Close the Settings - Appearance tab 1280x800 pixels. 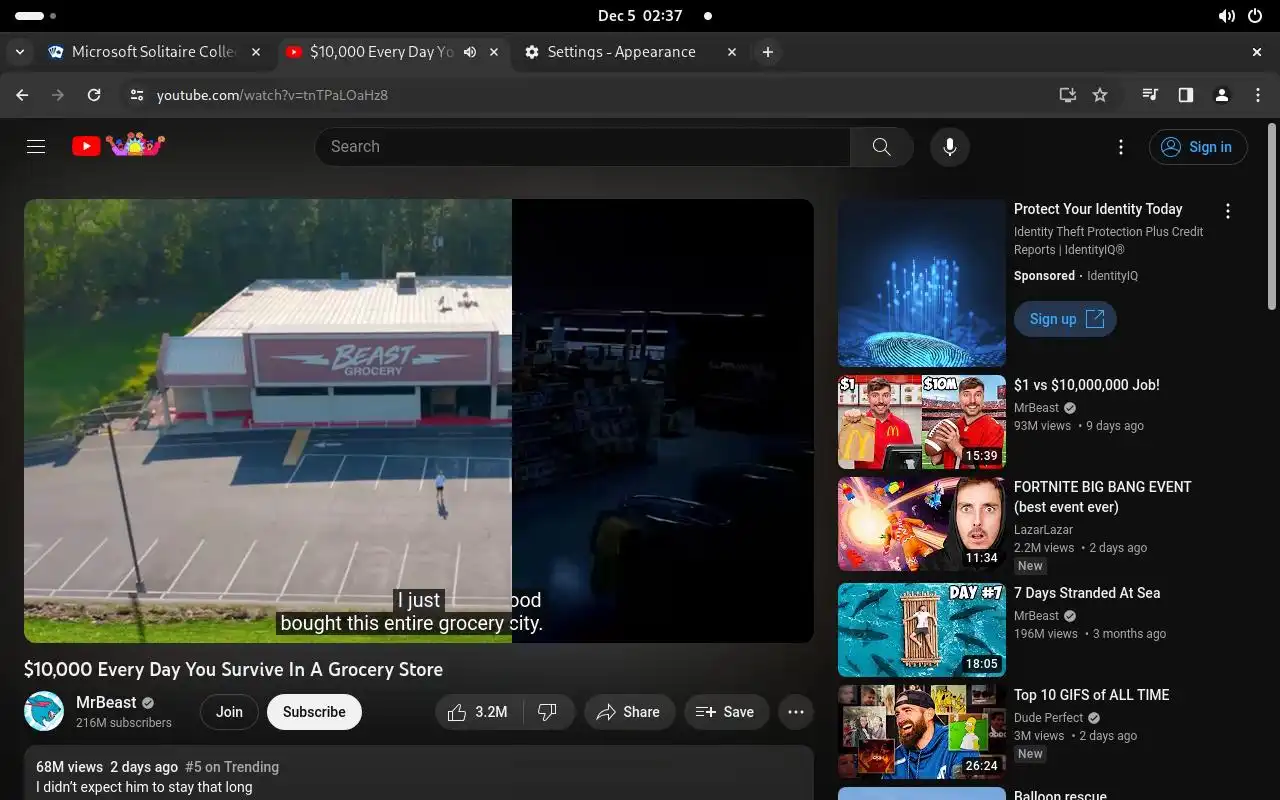[731, 52]
